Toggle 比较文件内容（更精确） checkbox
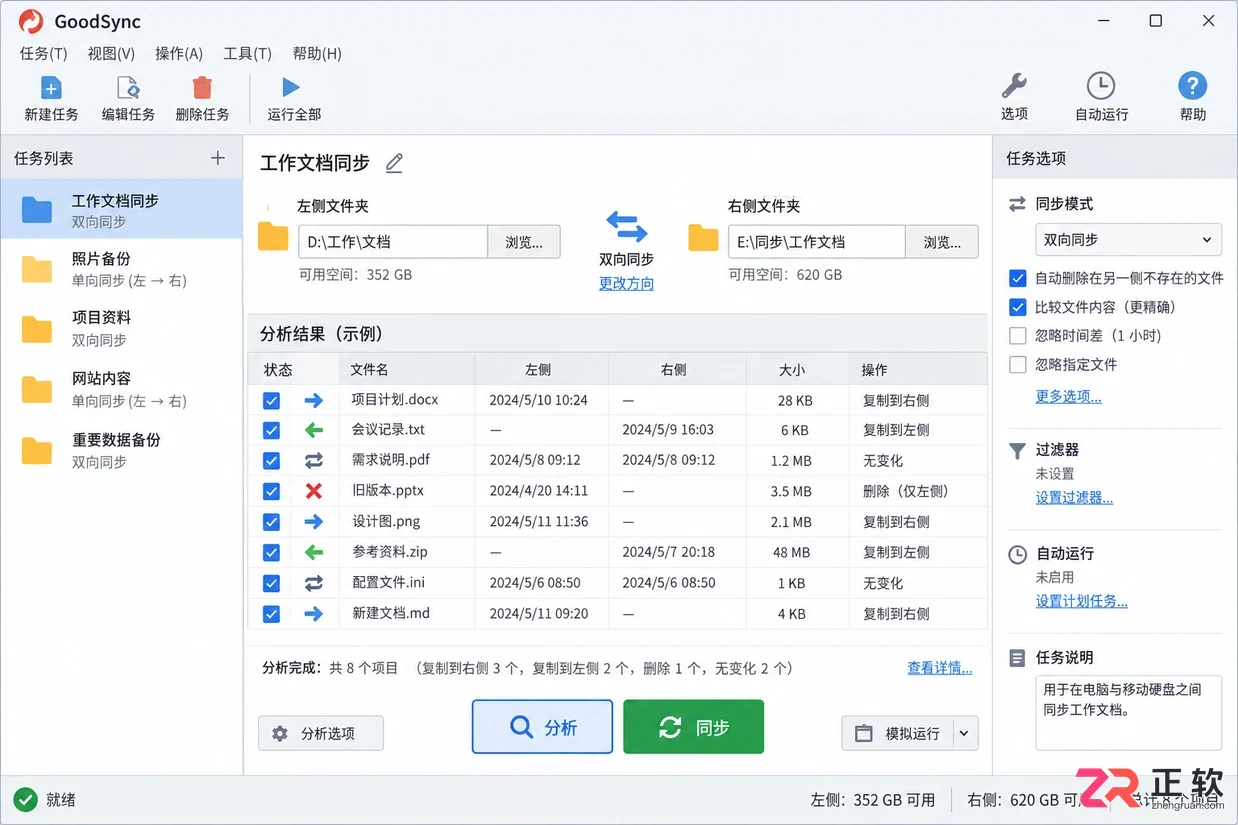1238x825 pixels. click(x=1018, y=307)
